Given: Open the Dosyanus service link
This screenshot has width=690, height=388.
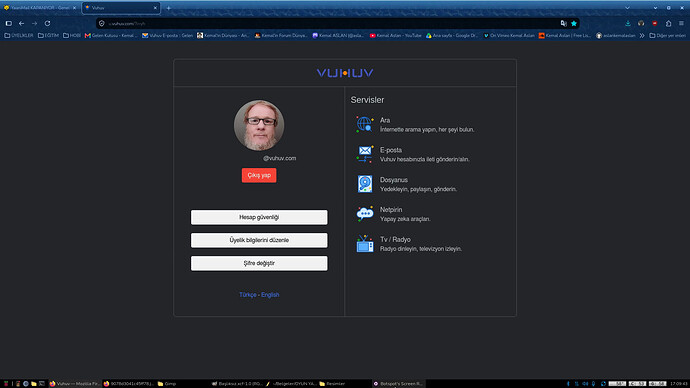Looking at the screenshot, I should [394, 180].
